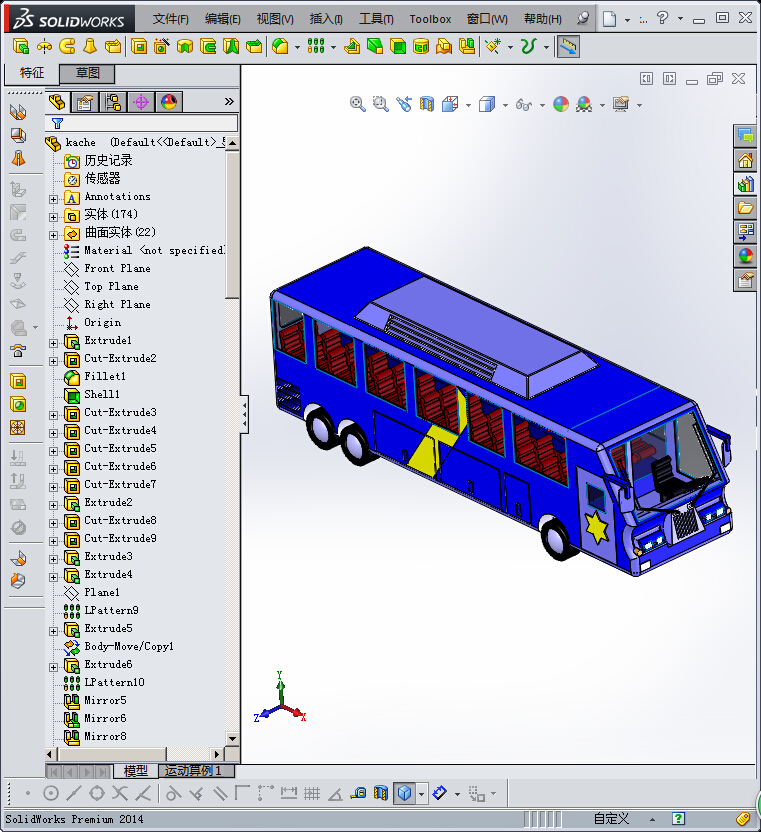761x832 pixels.
Task: Select the Extruded Cut tool
Action: pyautogui.click(x=139, y=47)
